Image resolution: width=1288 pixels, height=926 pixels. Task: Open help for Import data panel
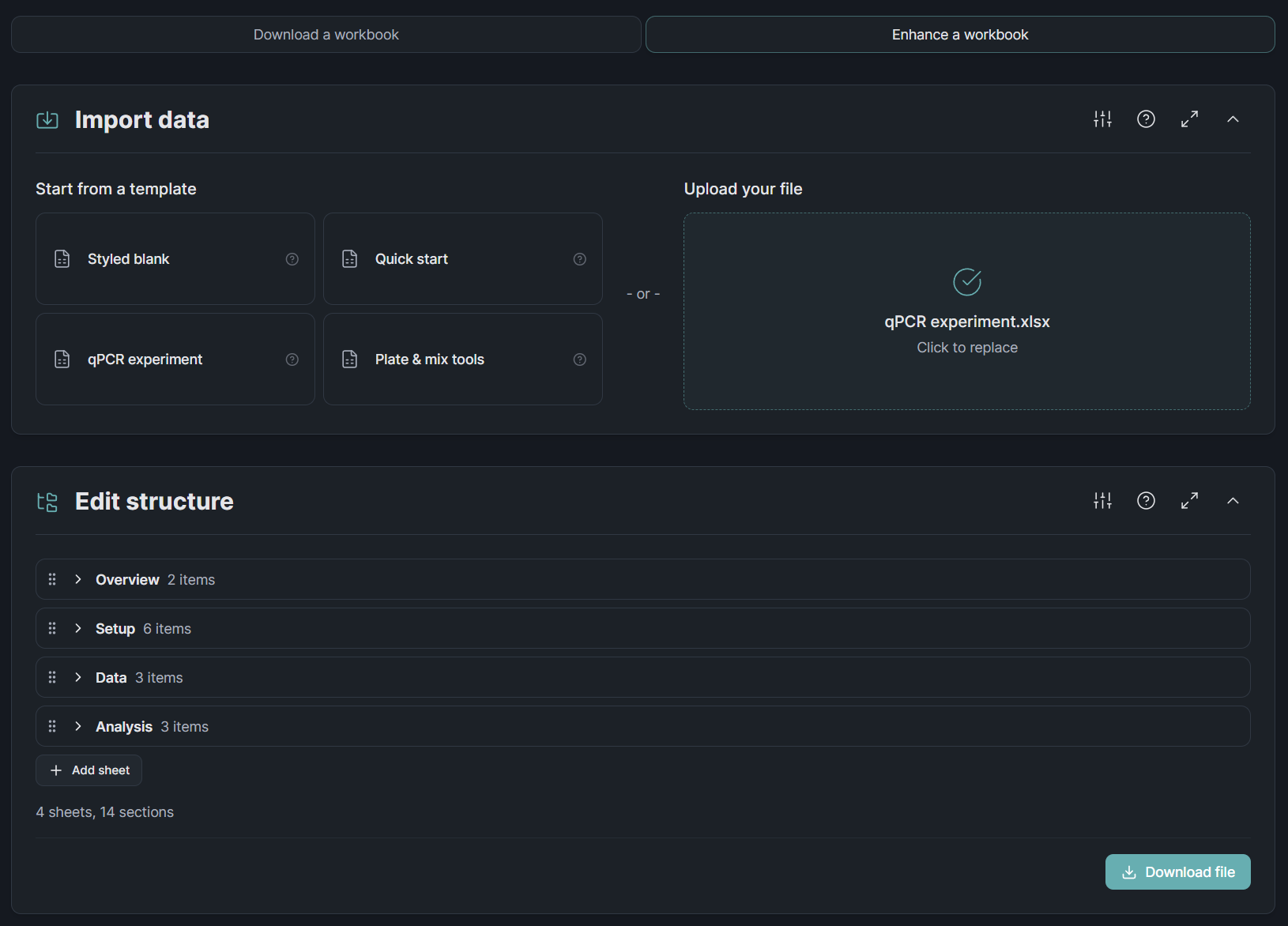(x=1146, y=119)
